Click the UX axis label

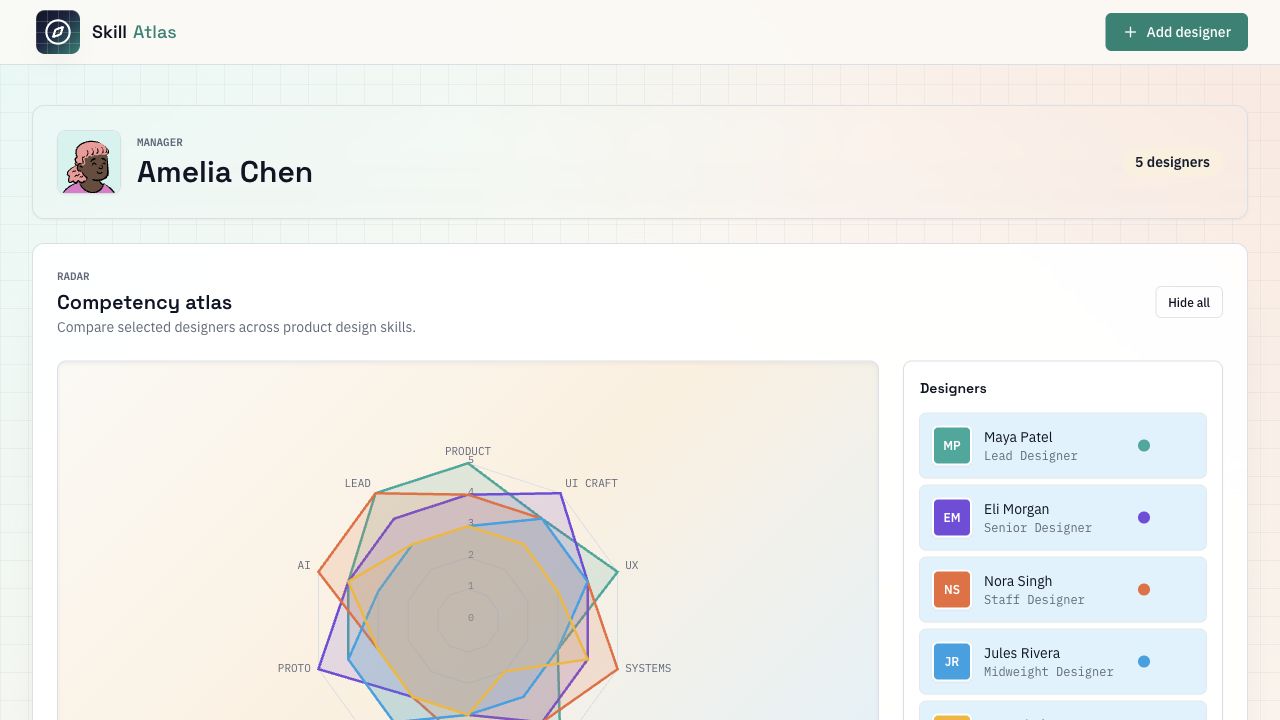coord(632,565)
